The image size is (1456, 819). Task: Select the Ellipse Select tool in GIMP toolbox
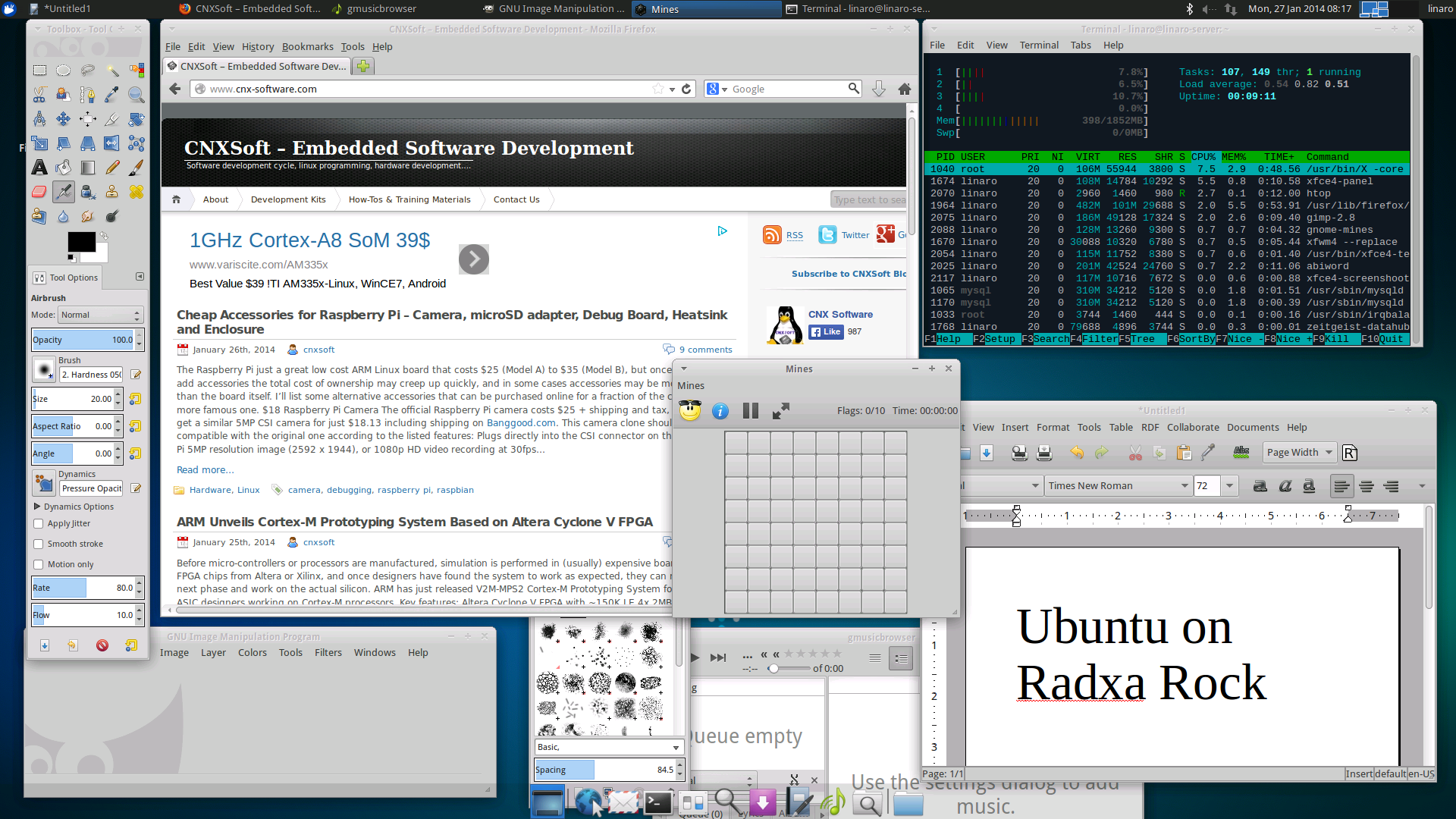[x=64, y=71]
